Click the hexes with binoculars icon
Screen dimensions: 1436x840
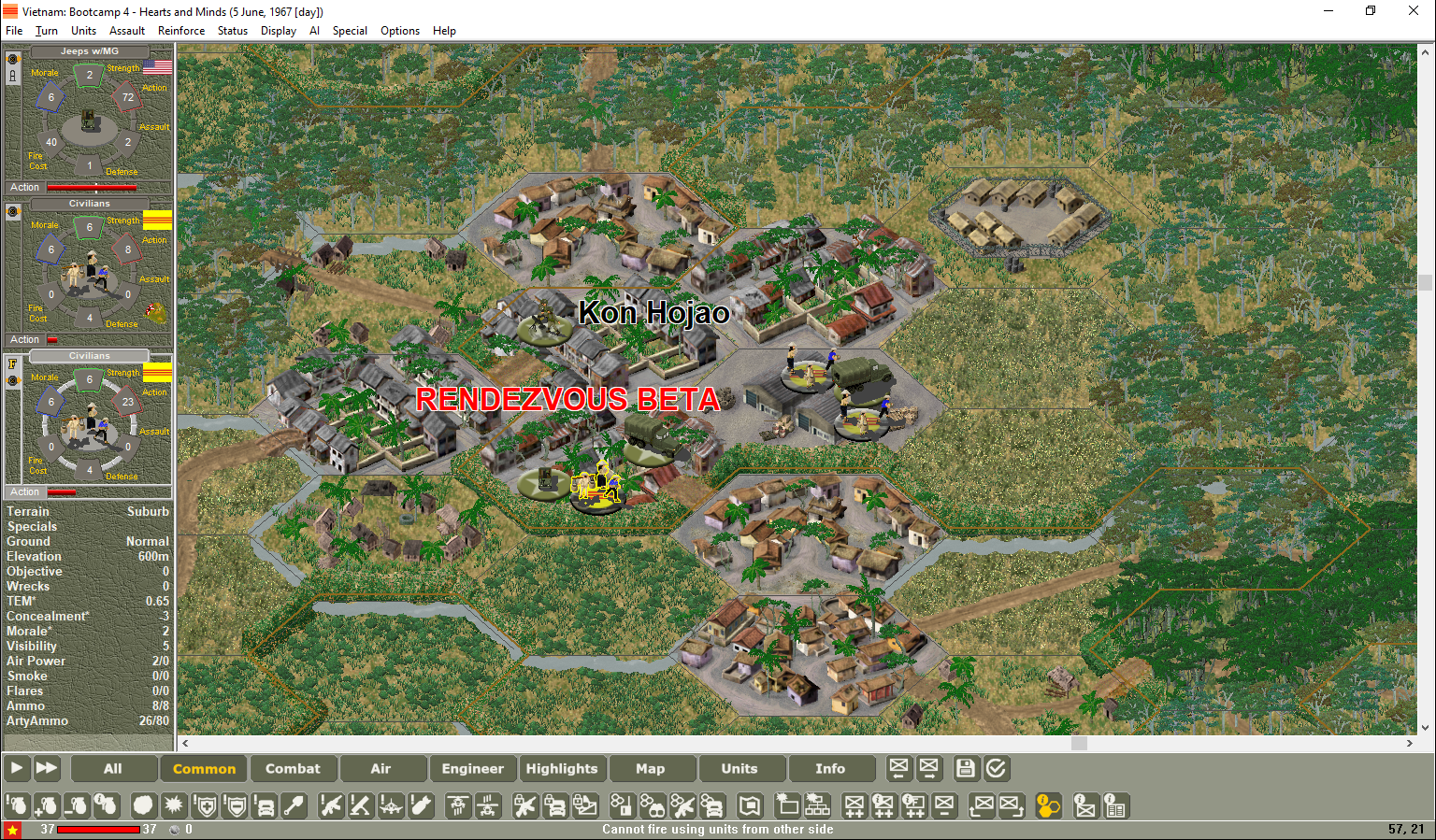tap(652, 805)
